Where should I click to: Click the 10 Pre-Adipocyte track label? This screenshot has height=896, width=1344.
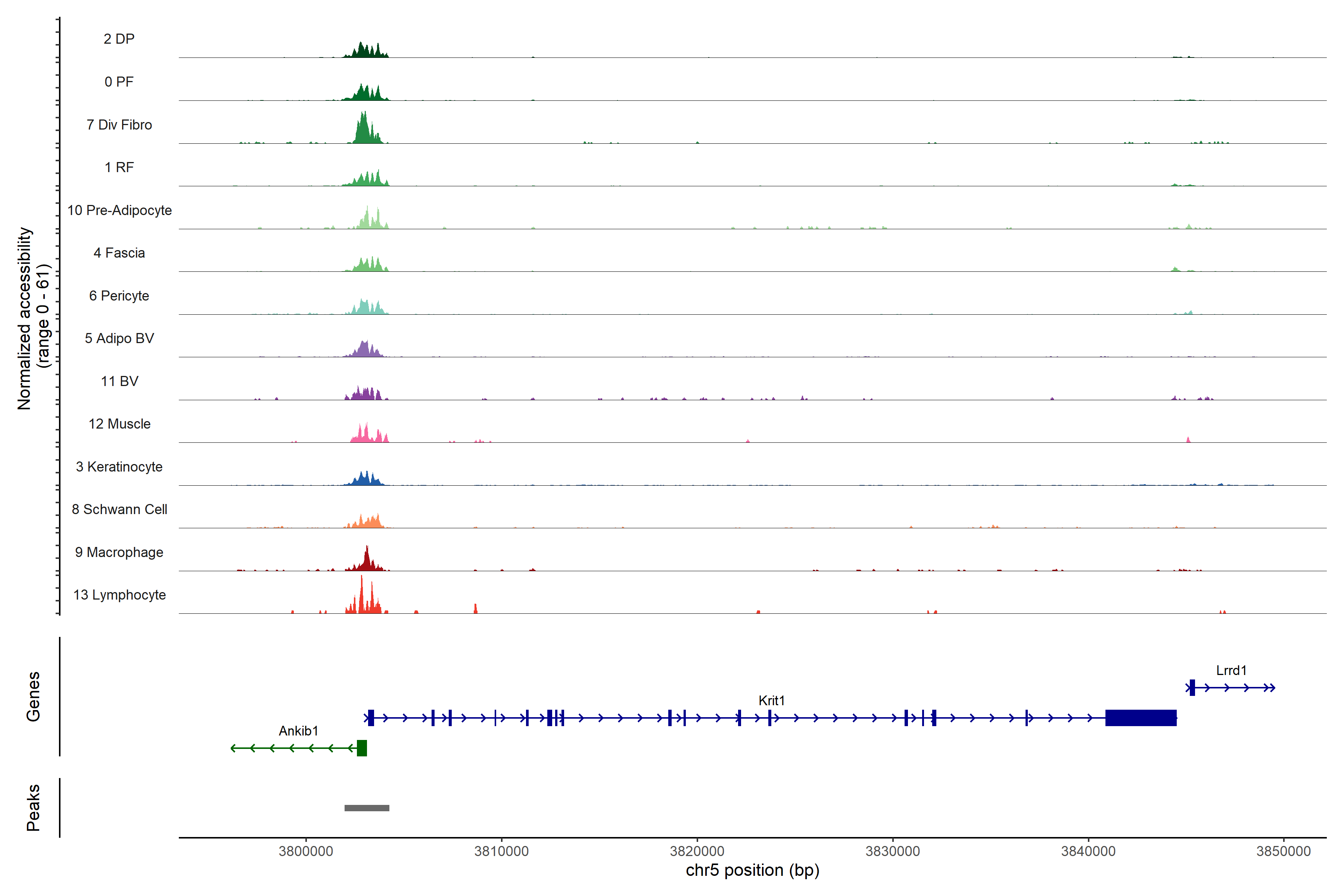(119, 210)
